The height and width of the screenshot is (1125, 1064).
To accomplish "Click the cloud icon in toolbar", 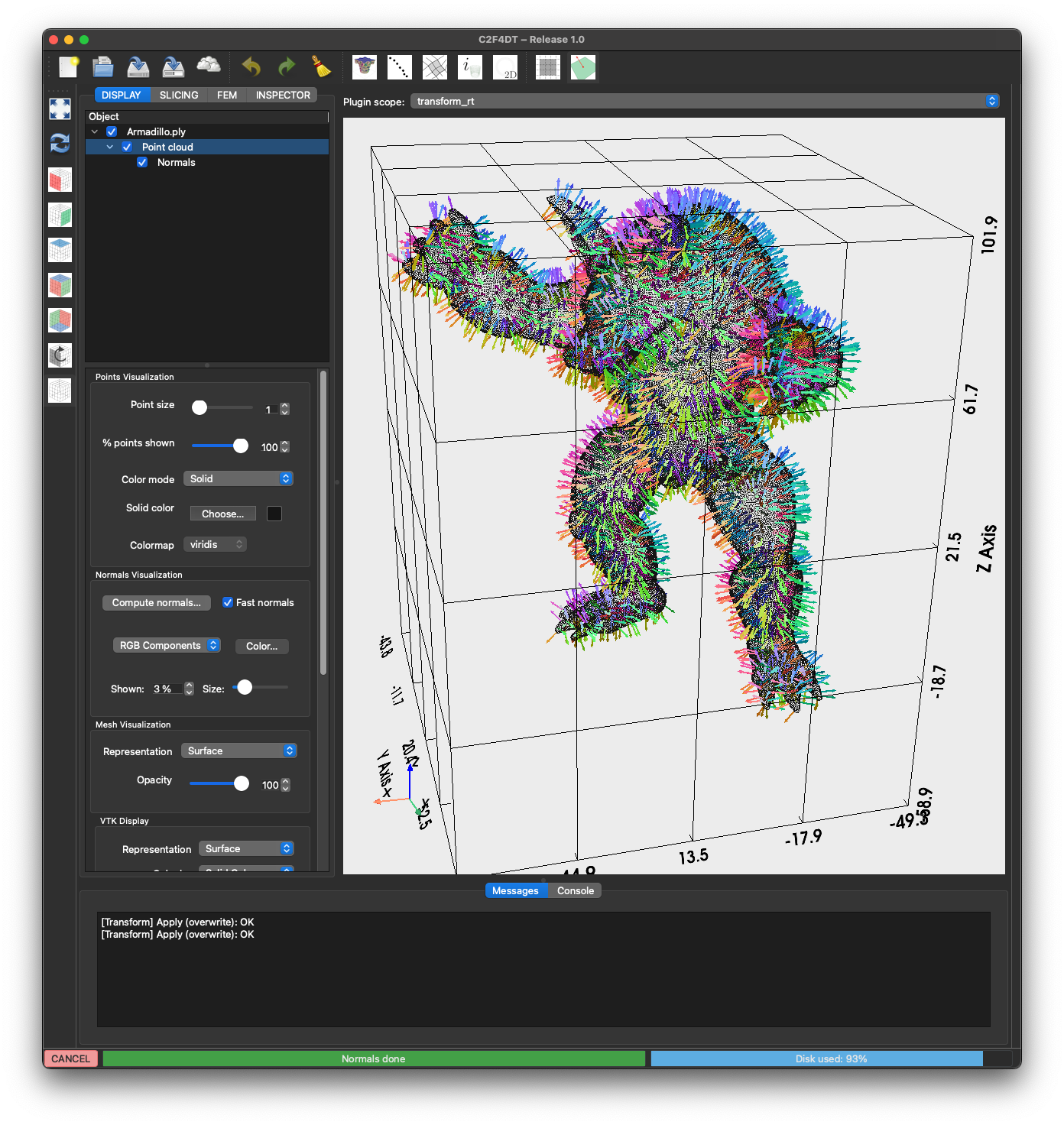I will [209, 66].
